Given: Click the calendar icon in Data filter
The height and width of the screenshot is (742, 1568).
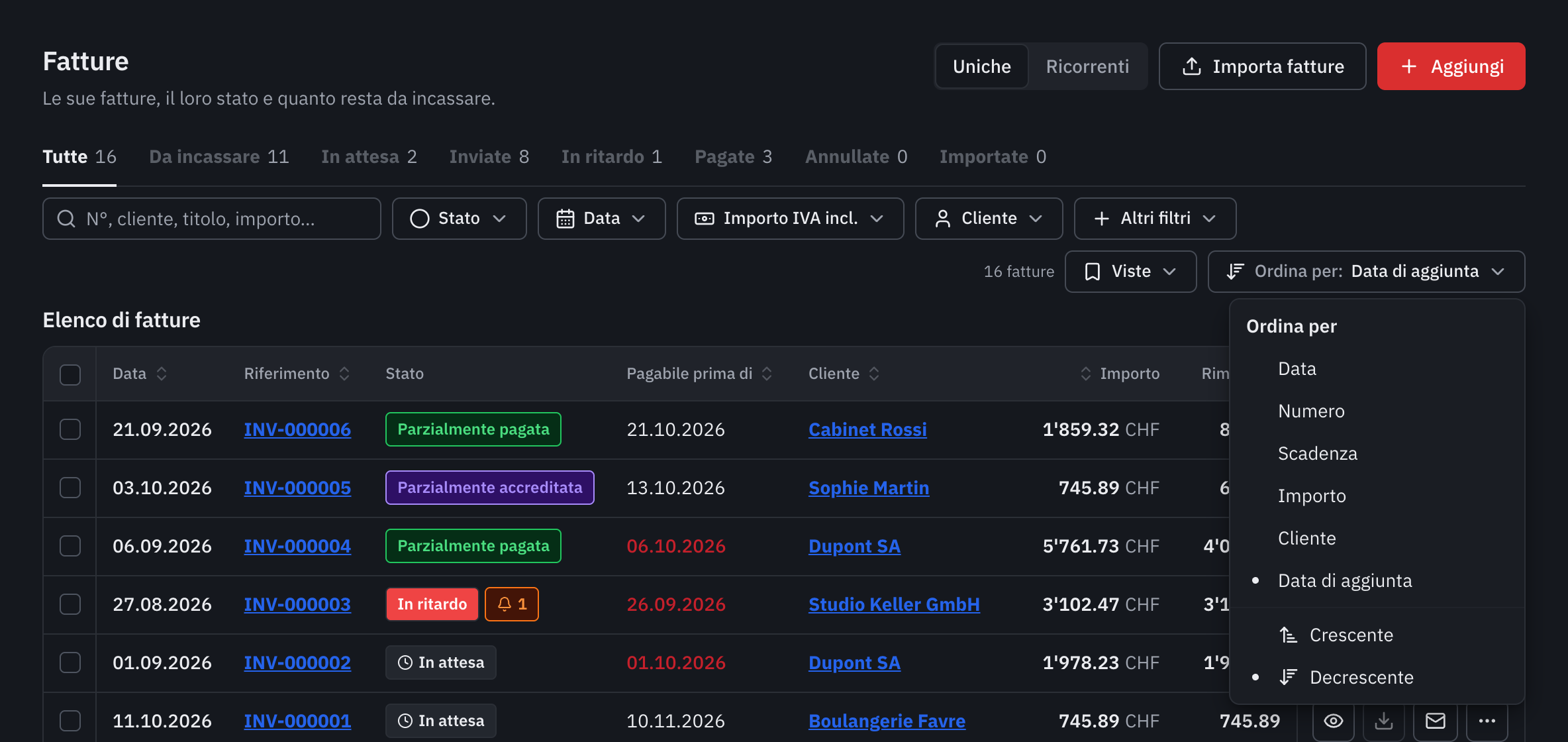Looking at the screenshot, I should click(x=565, y=219).
